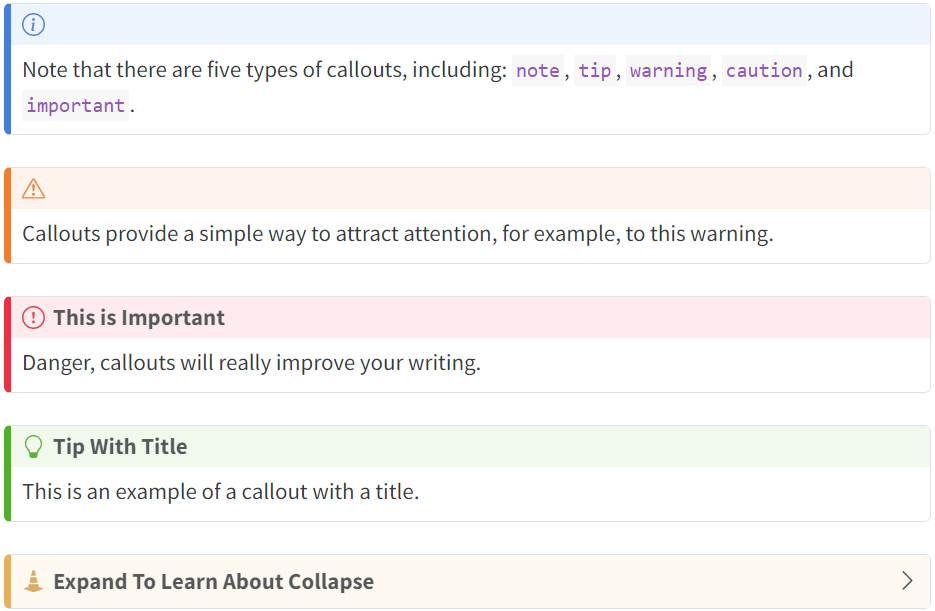The height and width of the screenshot is (611, 935).
Task: Click the 'tip' inline code term
Action: pyautogui.click(x=595, y=70)
